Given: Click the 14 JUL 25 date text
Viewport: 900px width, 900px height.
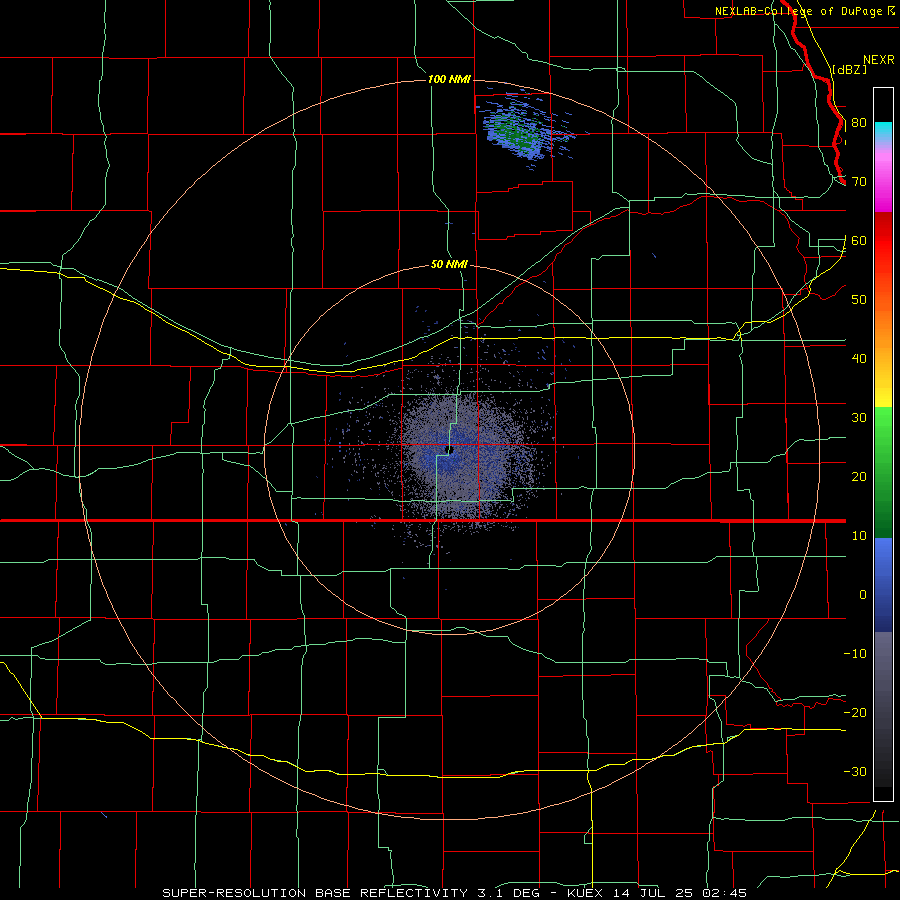Looking at the screenshot, I should [651, 893].
